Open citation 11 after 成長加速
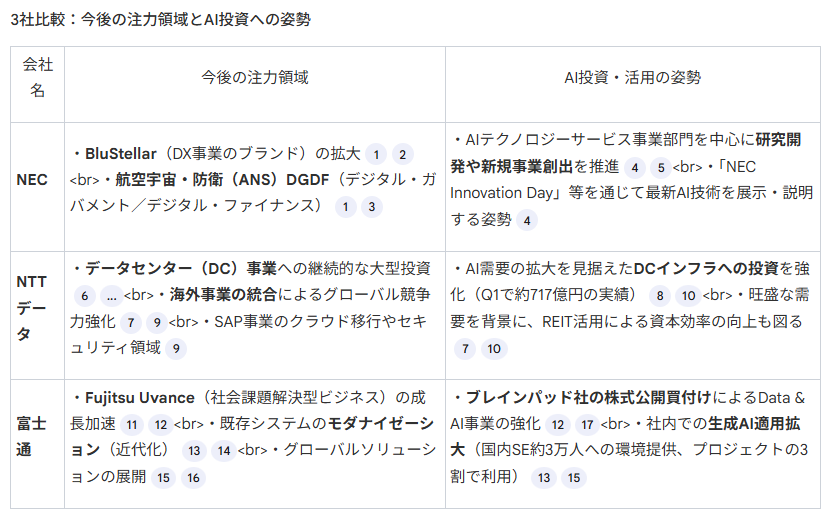 [x=132, y=425]
